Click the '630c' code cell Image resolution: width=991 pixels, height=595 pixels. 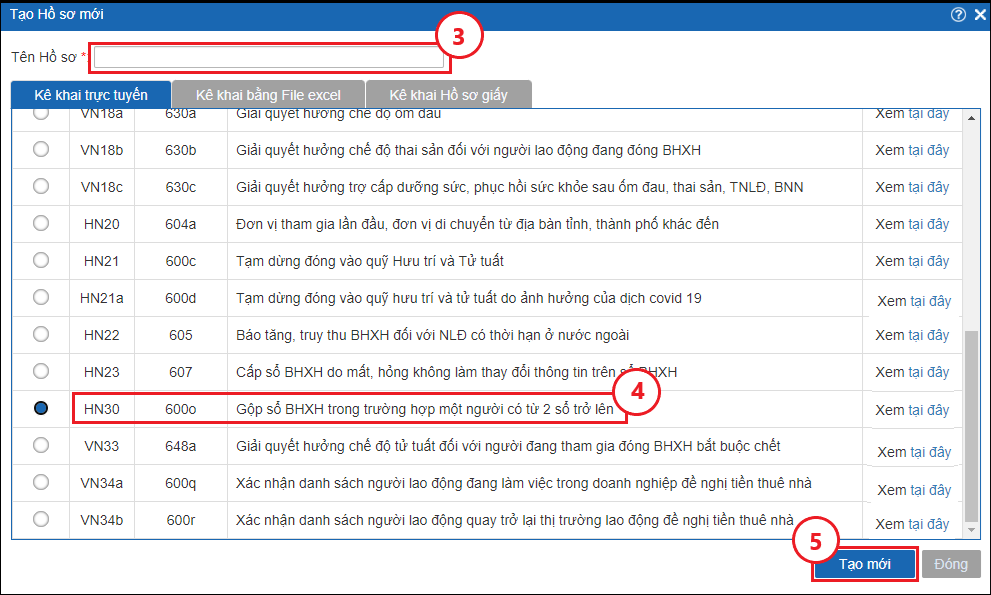pos(181,187)
